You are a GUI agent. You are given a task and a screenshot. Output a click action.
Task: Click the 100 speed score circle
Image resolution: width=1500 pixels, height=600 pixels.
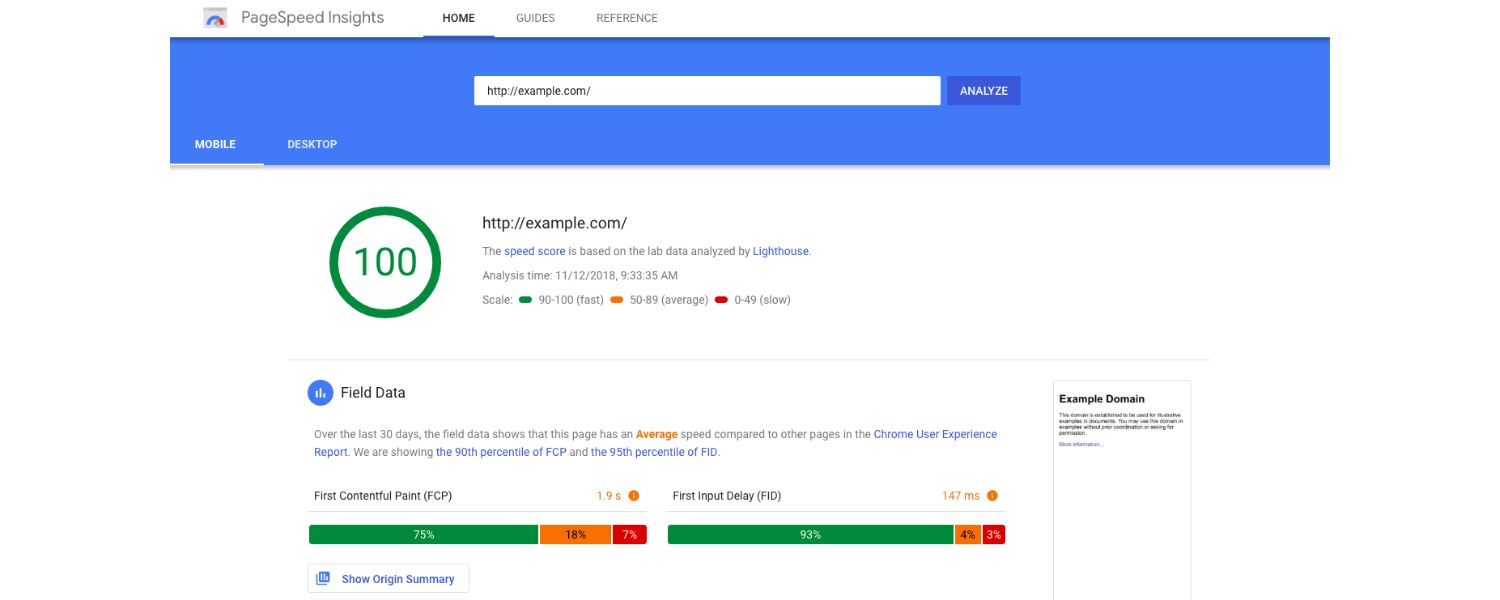click(x=385, y=261)
